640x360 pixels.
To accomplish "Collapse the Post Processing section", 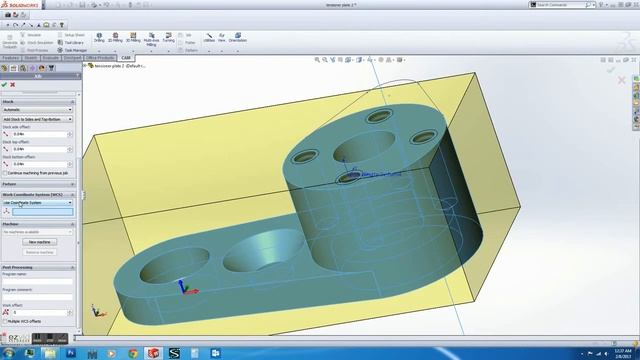I will tap(72, 267).
